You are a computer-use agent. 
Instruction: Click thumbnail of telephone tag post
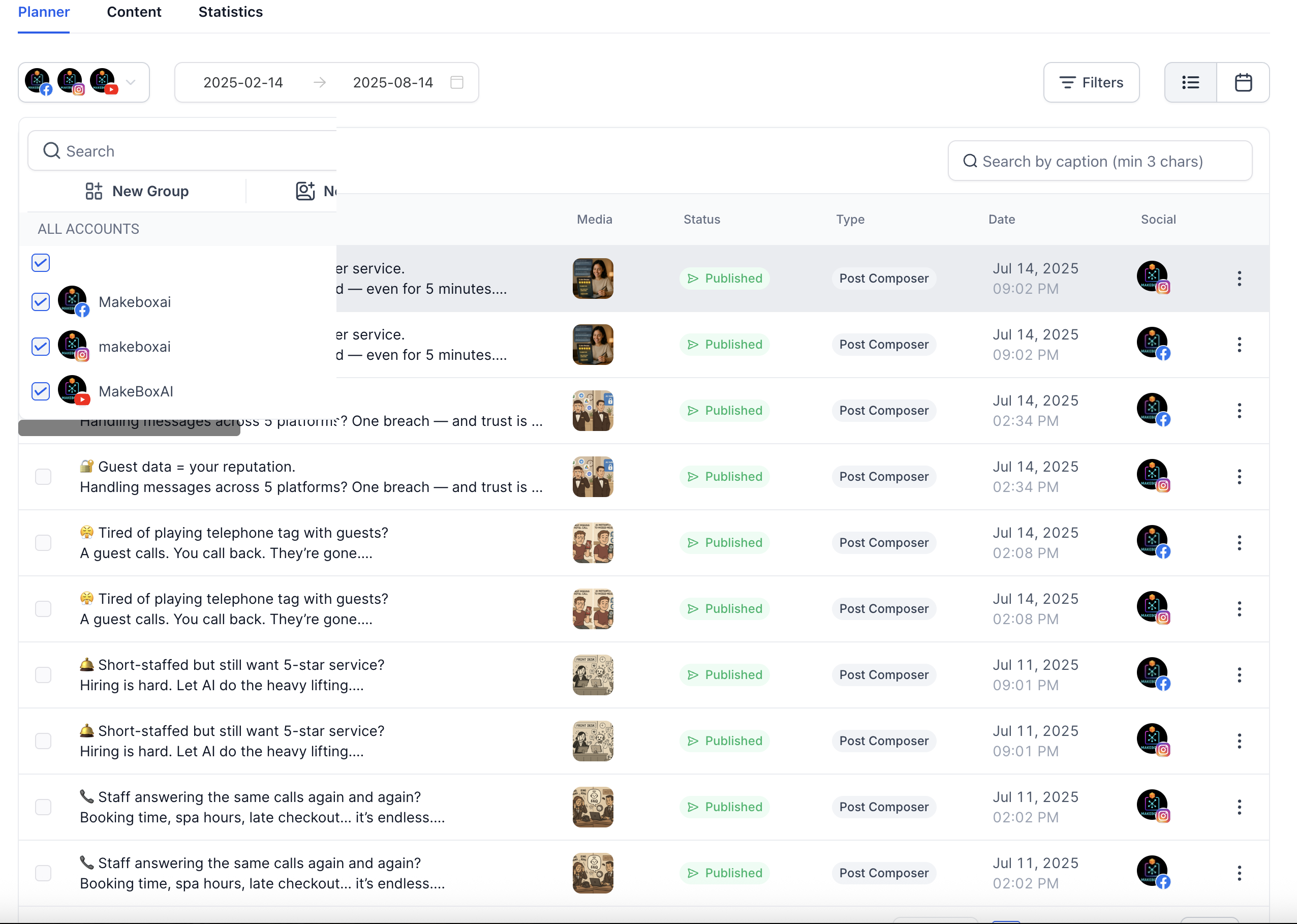click(593, 543)
